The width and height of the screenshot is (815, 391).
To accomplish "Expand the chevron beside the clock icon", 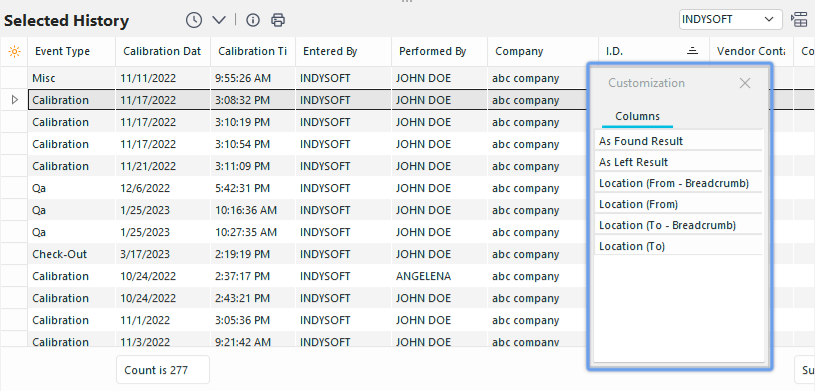I will 219,20.
